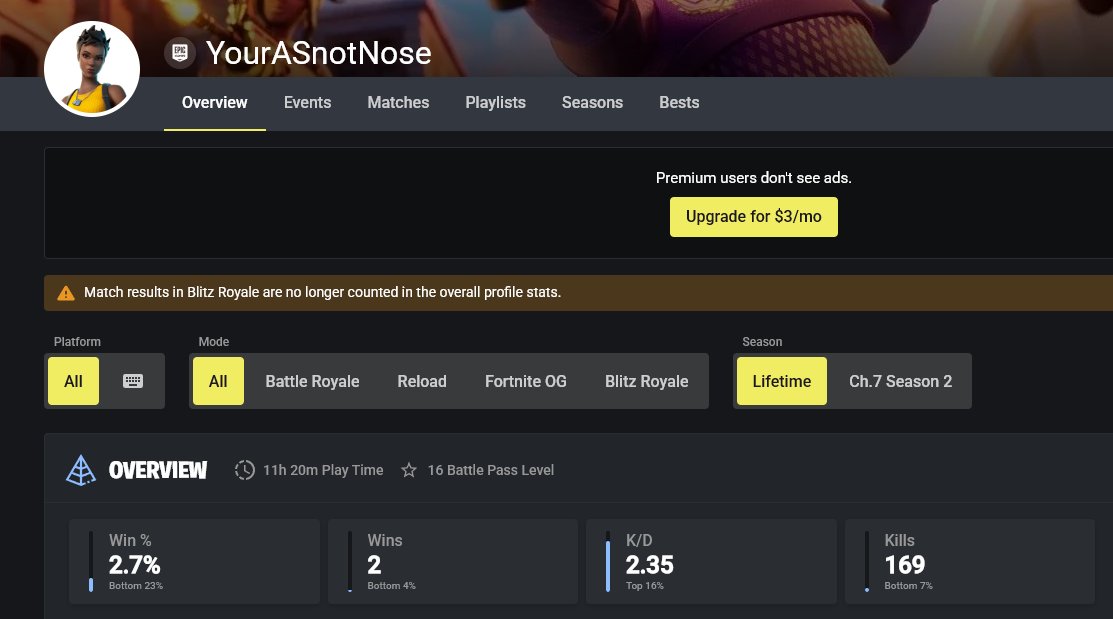Switch to the Overview tab
1113x619 pixels.
coord(214,102)
